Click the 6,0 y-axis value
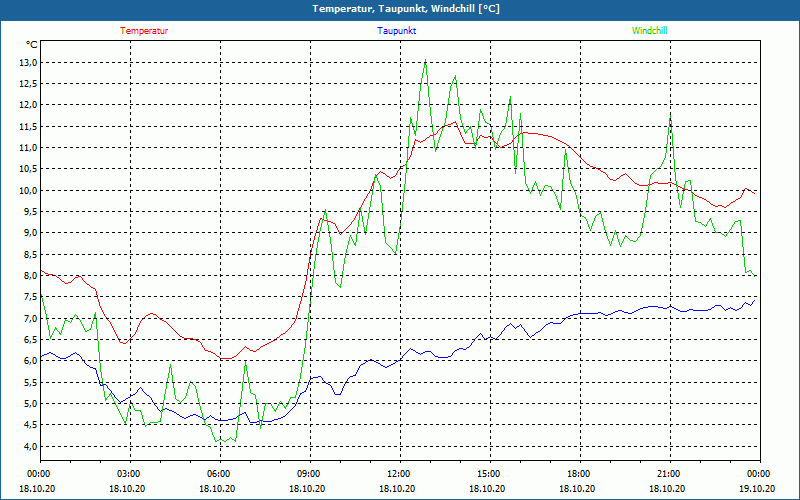Viewport: 800px width, 500px height. point(30,361)
